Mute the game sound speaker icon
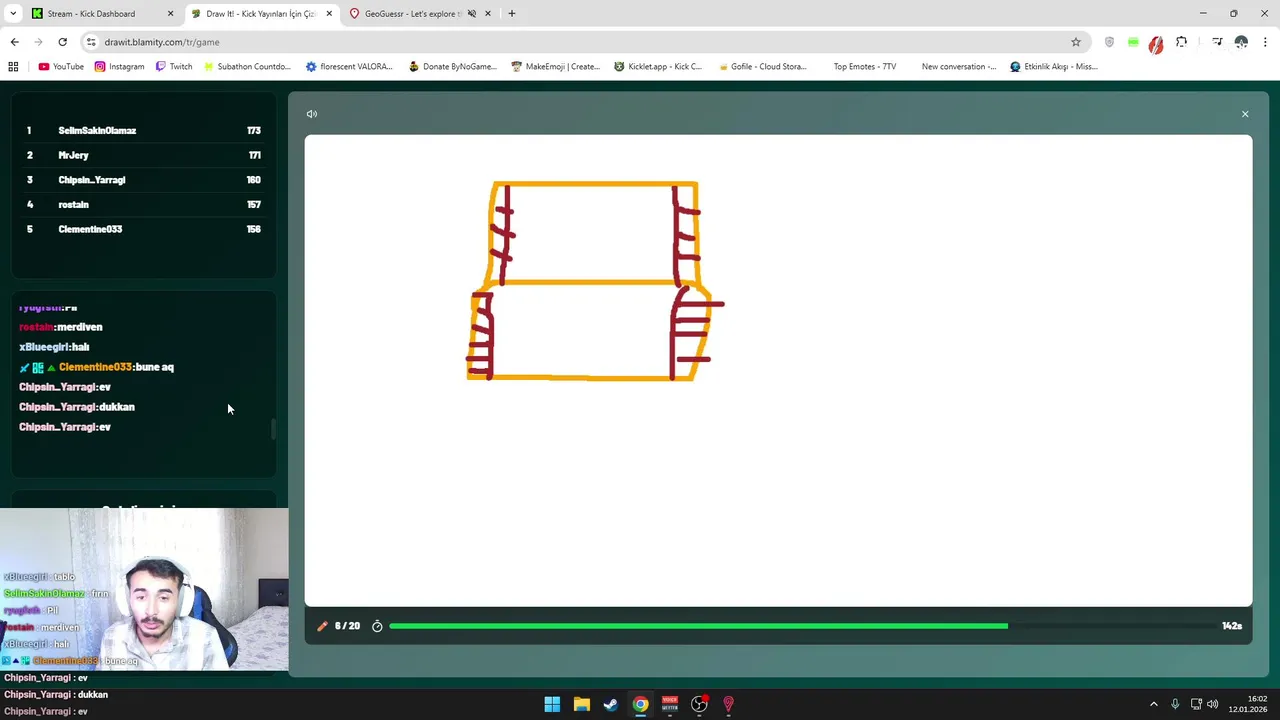 coord(312,114)
